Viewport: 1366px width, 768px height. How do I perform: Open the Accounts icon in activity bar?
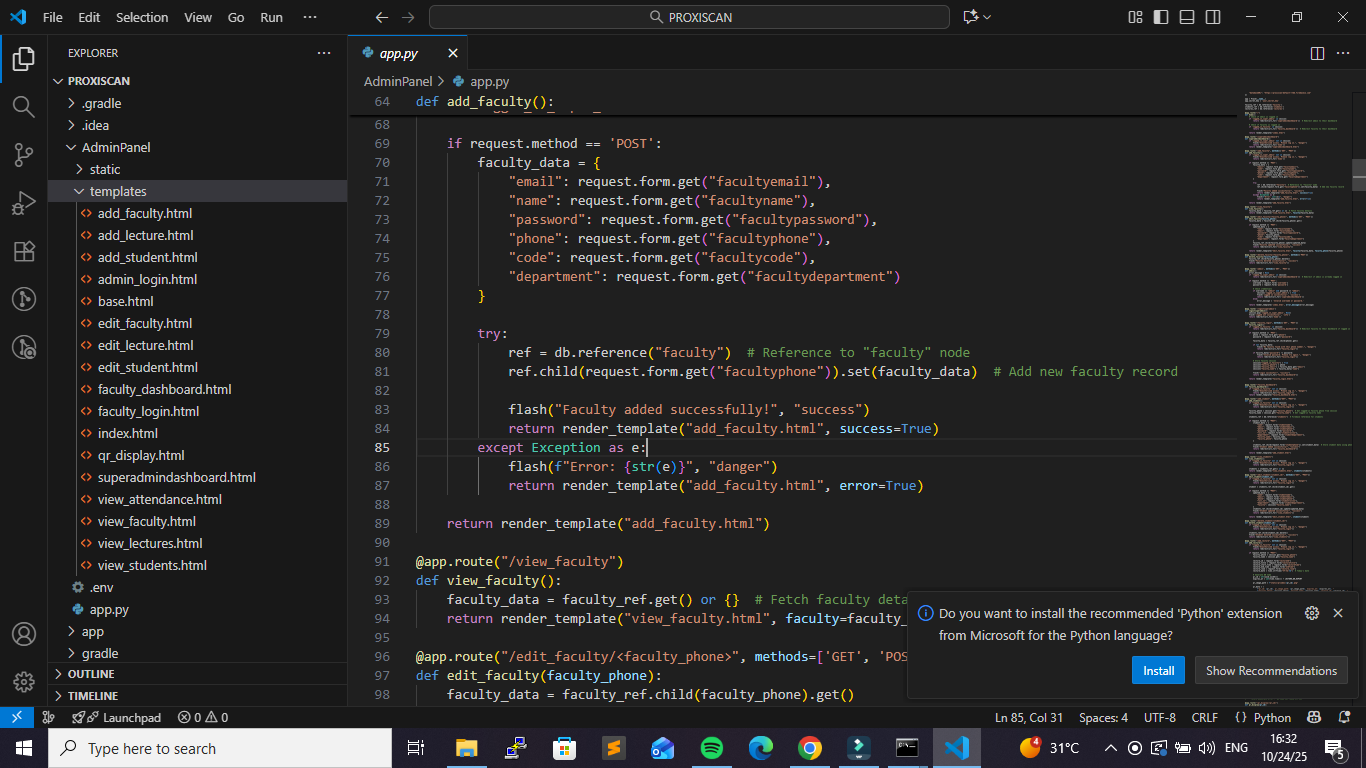click(x=23, y=634)
